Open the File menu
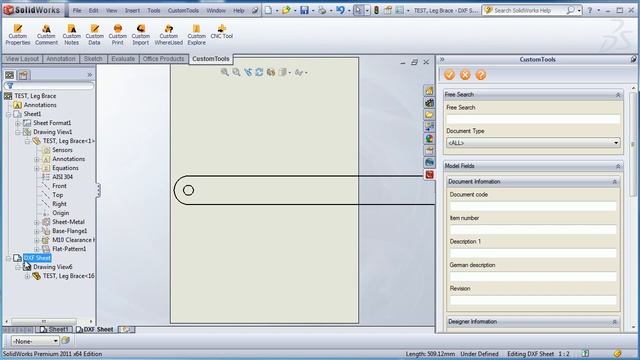The height and width of the screenshot is (360, 640). 77,11
